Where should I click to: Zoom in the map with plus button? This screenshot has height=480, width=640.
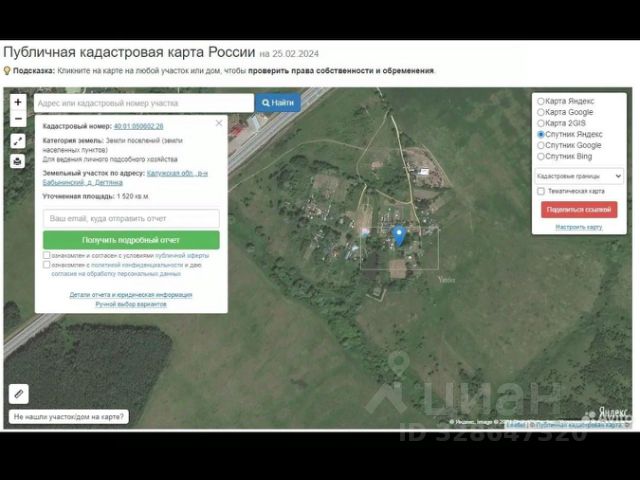pyautogui.click(x=18, y=102)
